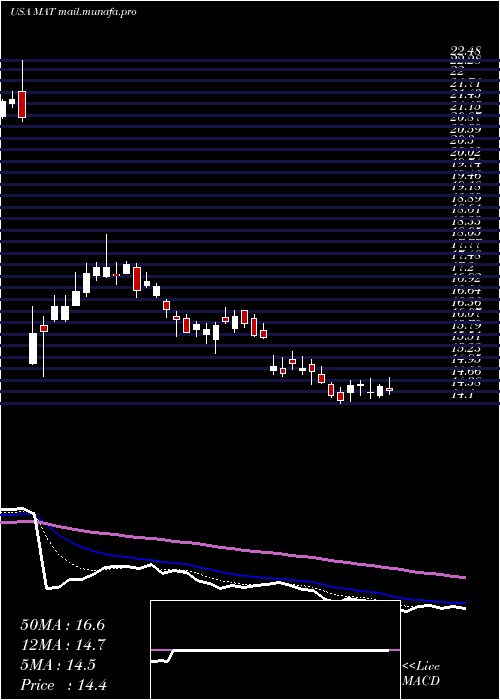Click the 22.48 price axis label

[x=465, y=52]
